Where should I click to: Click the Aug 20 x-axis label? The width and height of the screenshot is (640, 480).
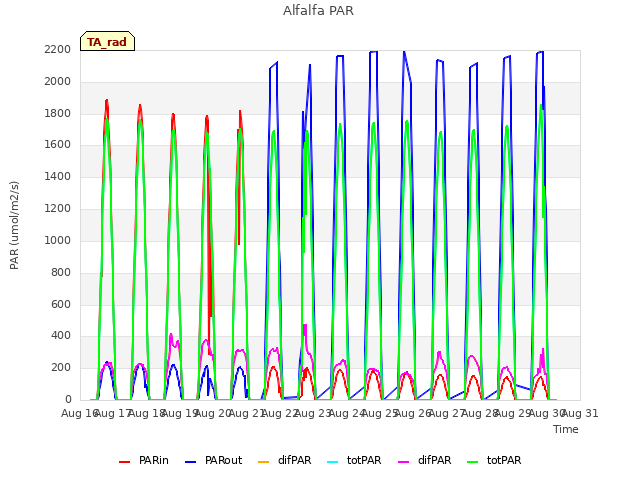tap(213, 413)
